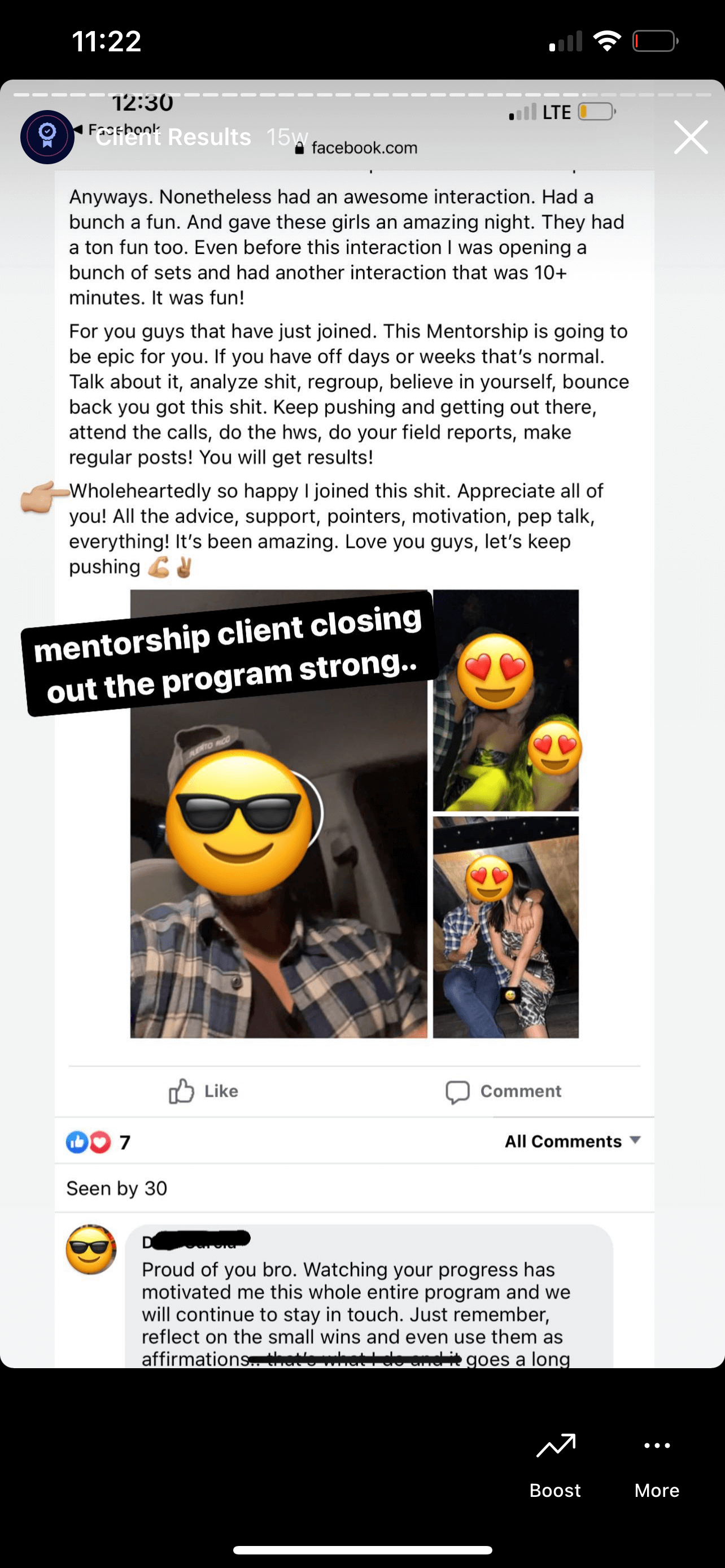The height and width of the screenshot is (1568, 725).
Task: Open the large selfie photo with sunglasses emoji
Action: 279,813
